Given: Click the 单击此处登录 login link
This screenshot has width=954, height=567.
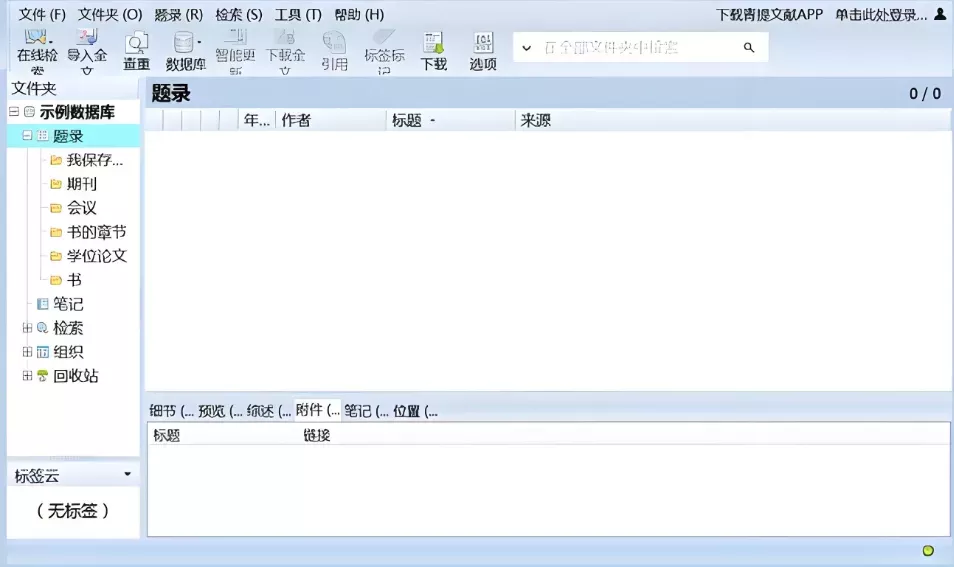Looking at the screenshot, I should [x=880, y=15].
